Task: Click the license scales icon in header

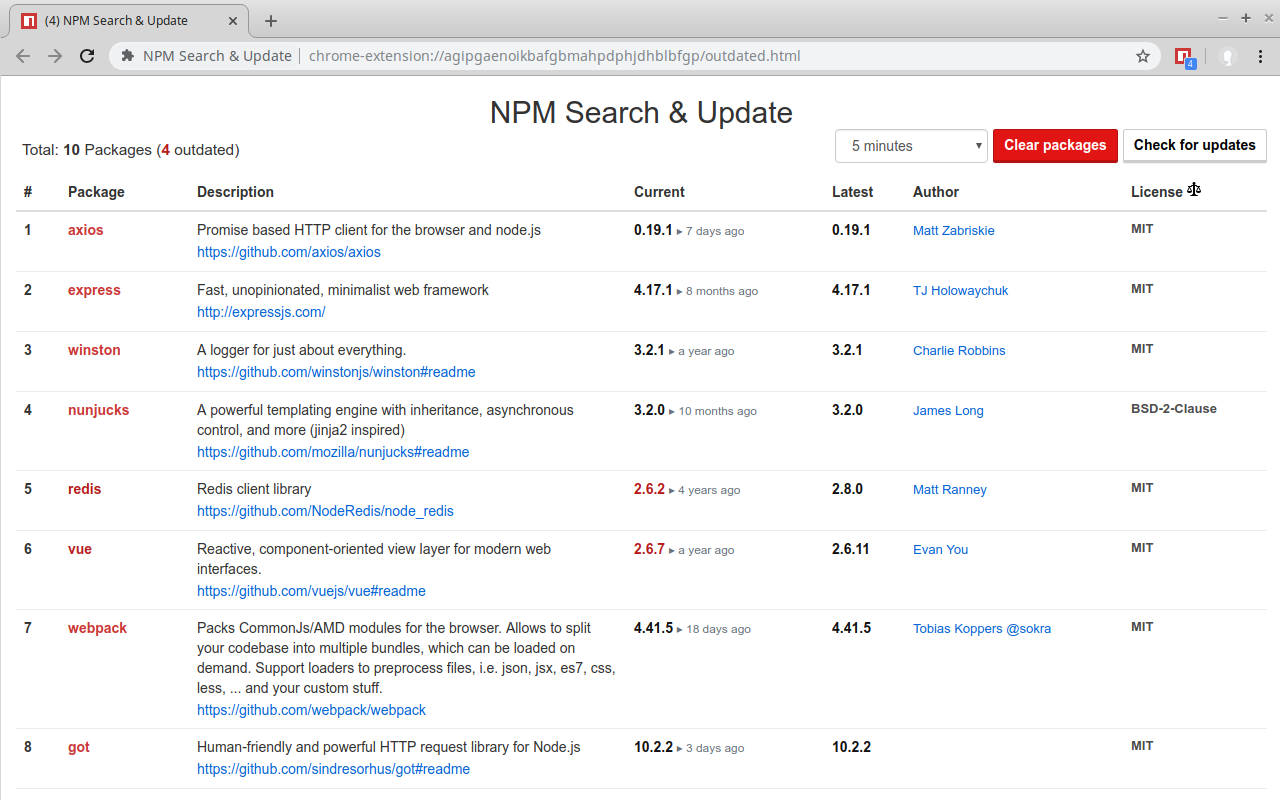Action: [1194, 190]
